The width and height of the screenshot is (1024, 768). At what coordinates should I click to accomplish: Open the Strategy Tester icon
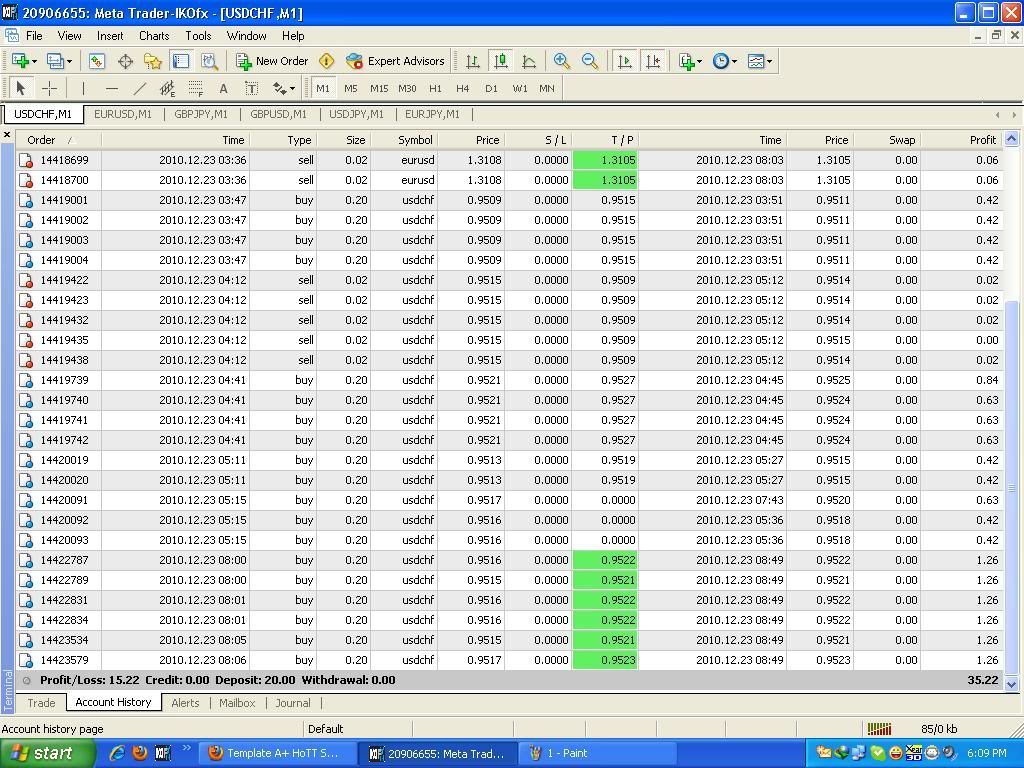point(209,61)
